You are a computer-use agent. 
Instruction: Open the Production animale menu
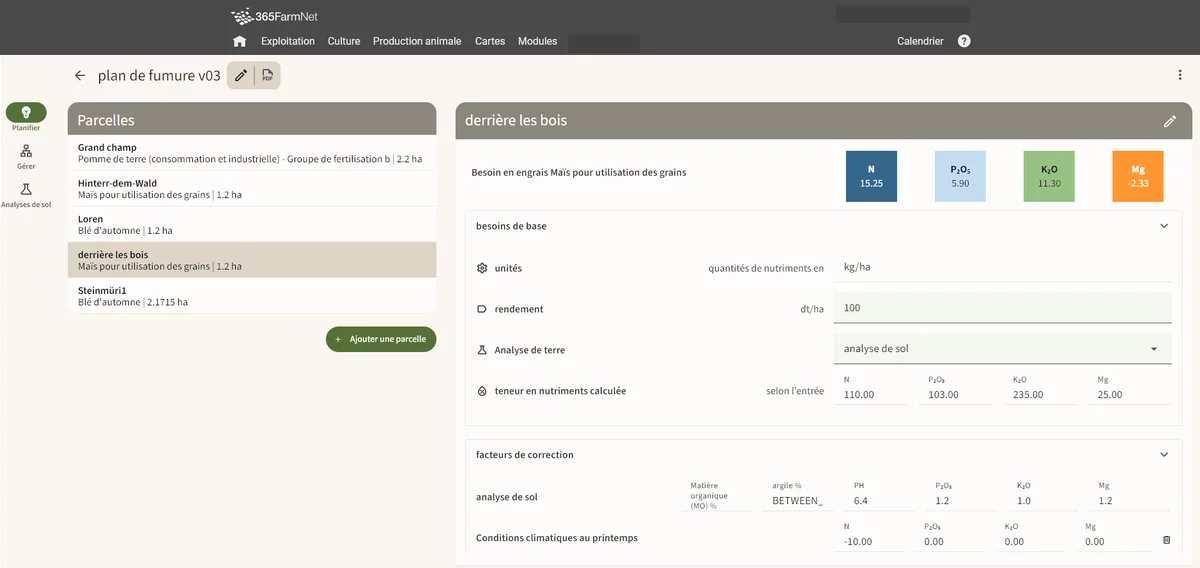click(417, 42)
